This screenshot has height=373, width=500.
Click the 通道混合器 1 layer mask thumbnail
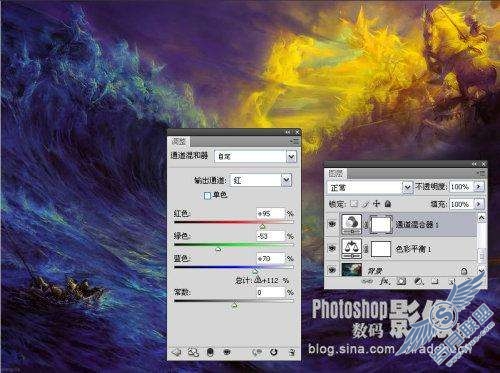381,225
